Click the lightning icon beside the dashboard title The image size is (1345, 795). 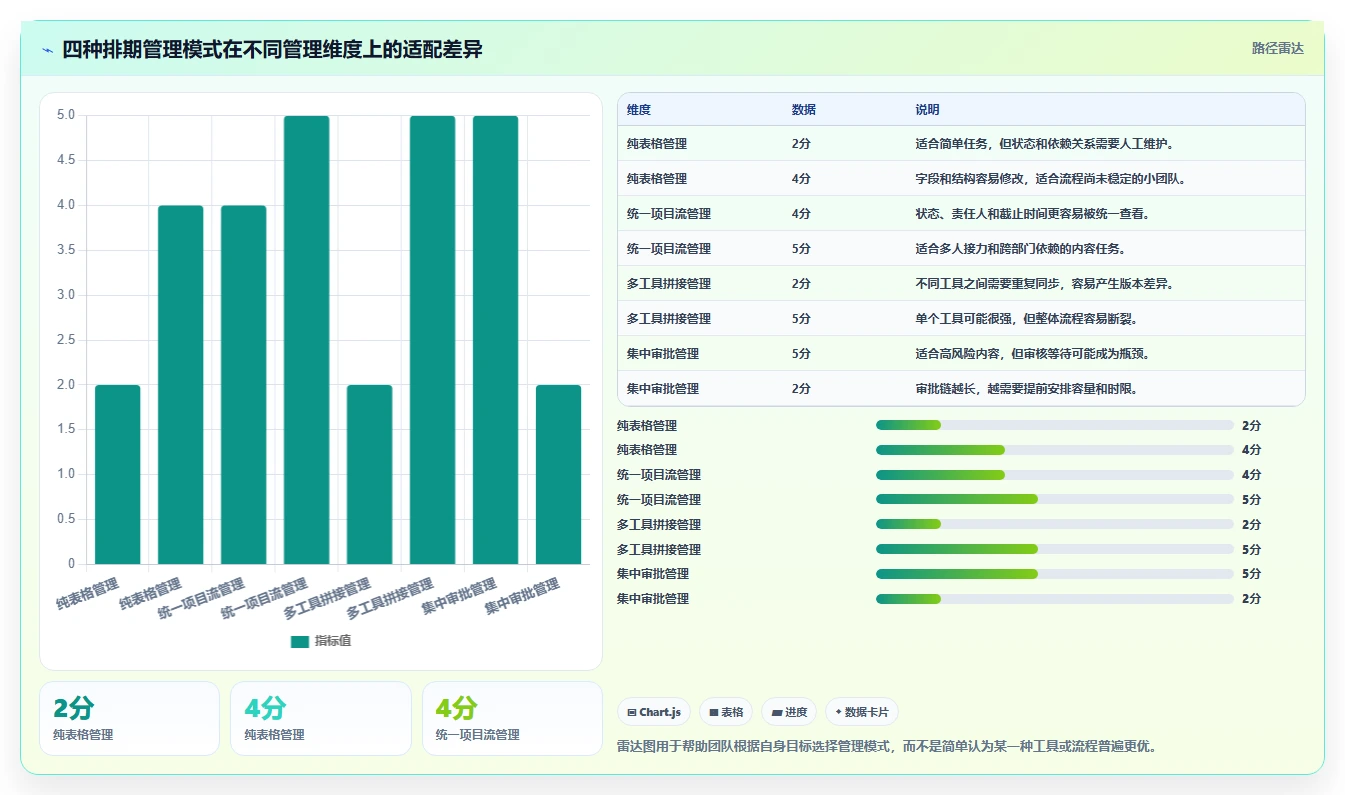[47, 49]
